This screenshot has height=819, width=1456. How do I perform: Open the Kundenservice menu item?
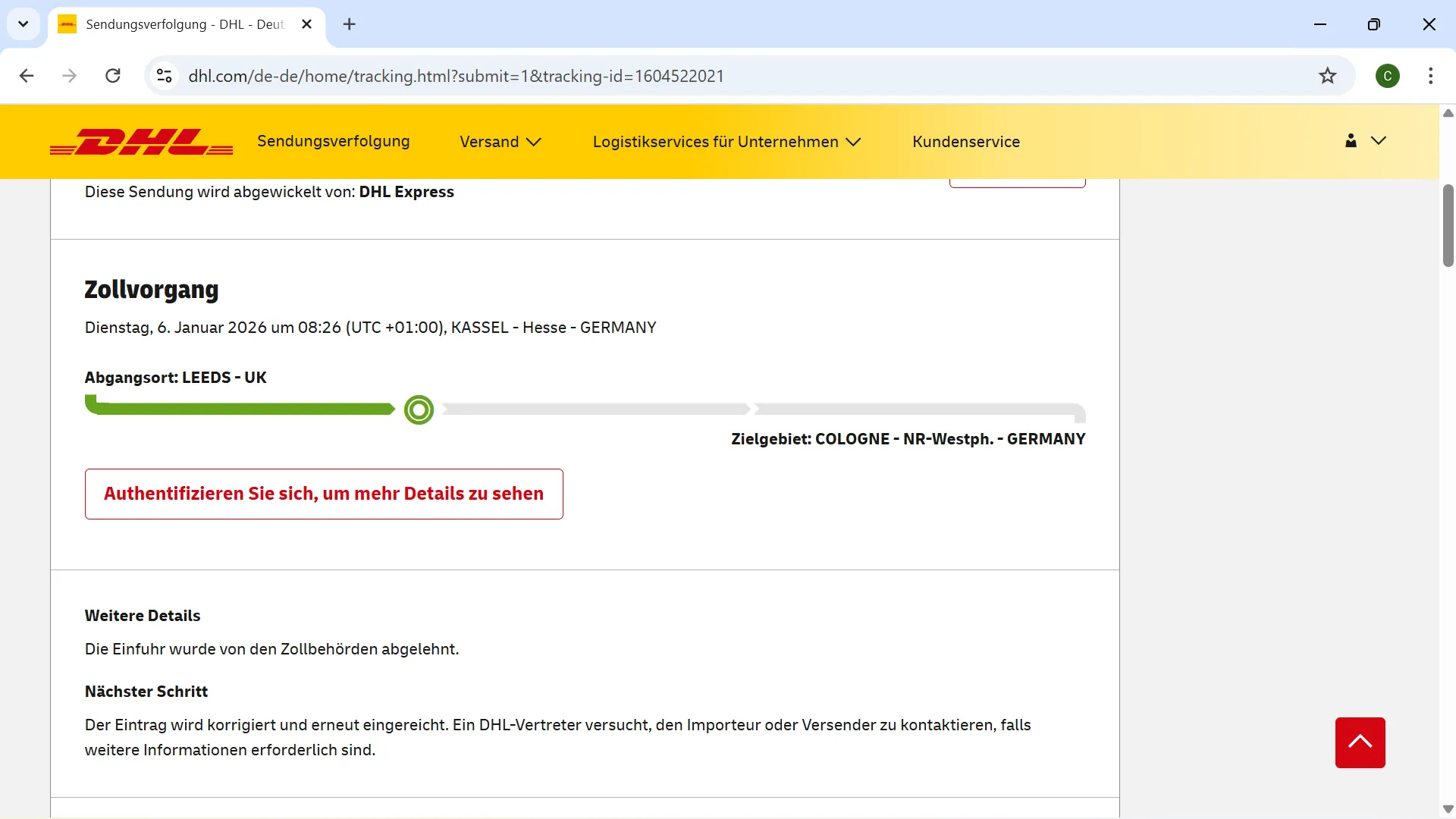click(x=965, y=142)
